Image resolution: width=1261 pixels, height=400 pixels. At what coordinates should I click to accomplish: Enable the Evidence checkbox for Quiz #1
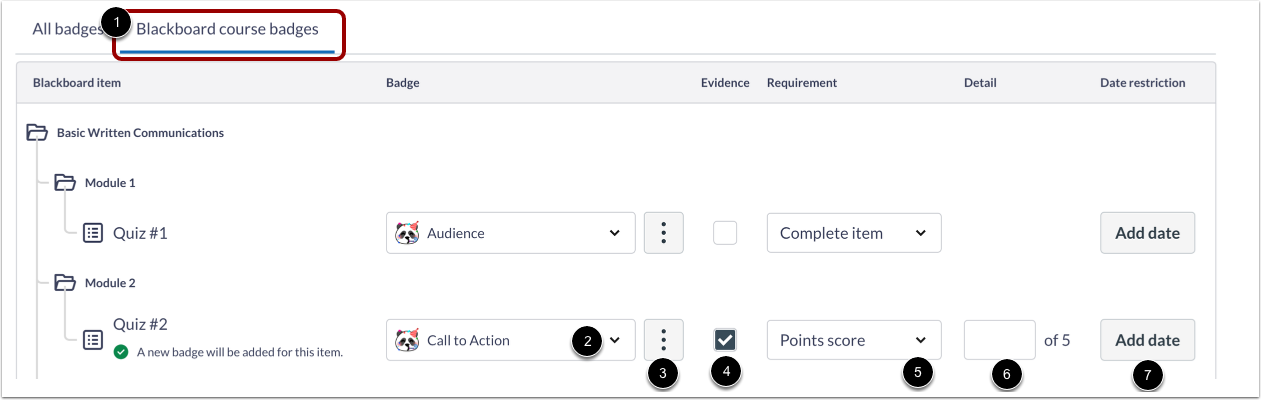click(x=725, y=233)
